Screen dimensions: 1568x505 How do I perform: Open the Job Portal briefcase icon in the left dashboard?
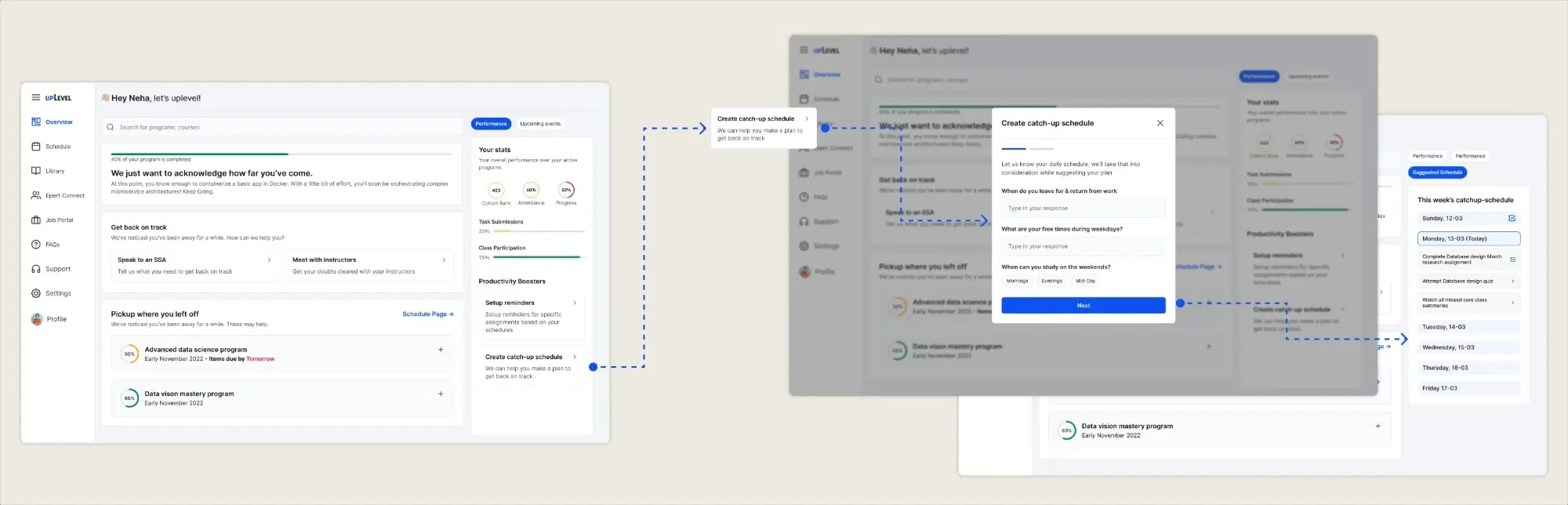pyautogui.click(x=36, y=220)
